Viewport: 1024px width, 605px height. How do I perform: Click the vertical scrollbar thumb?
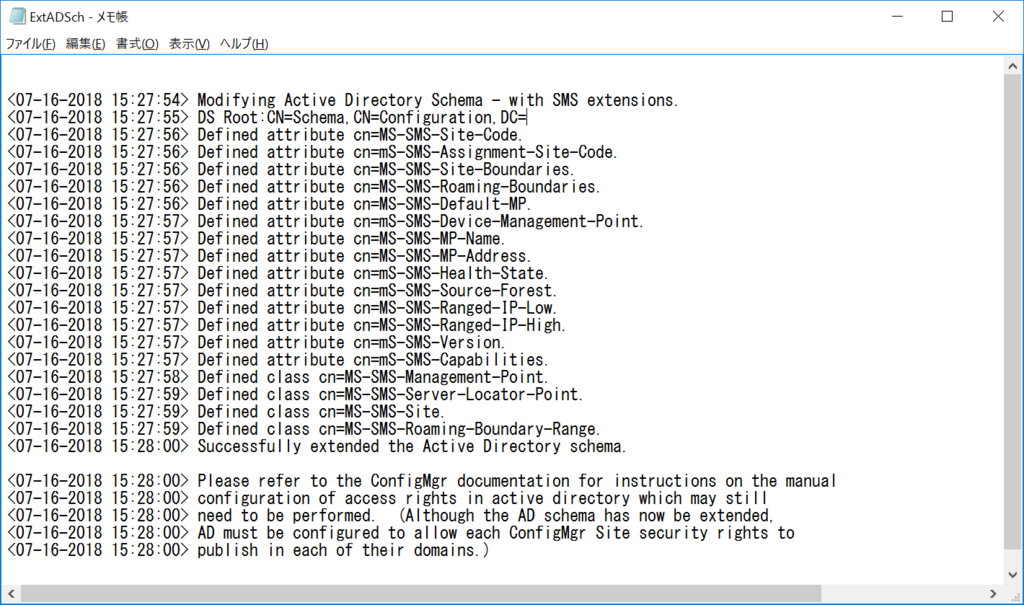pos(1012,312)
